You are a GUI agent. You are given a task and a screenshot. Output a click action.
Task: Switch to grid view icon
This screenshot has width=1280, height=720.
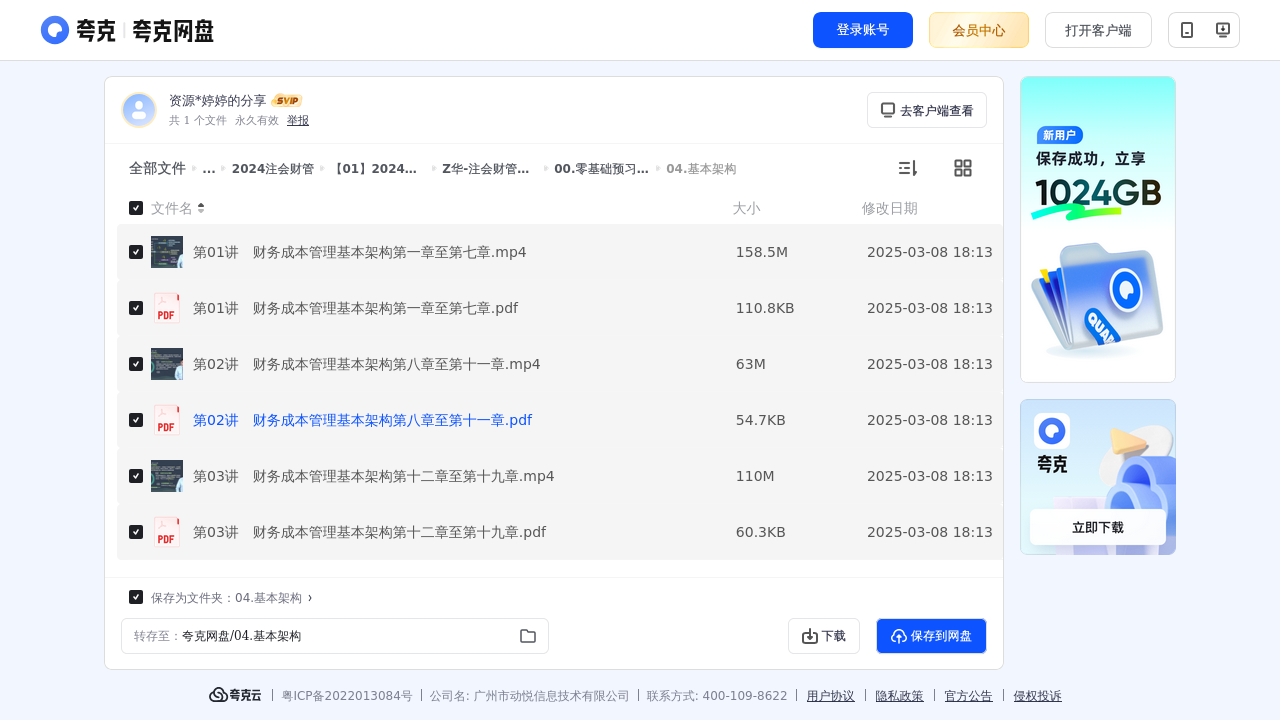[963, 168]
